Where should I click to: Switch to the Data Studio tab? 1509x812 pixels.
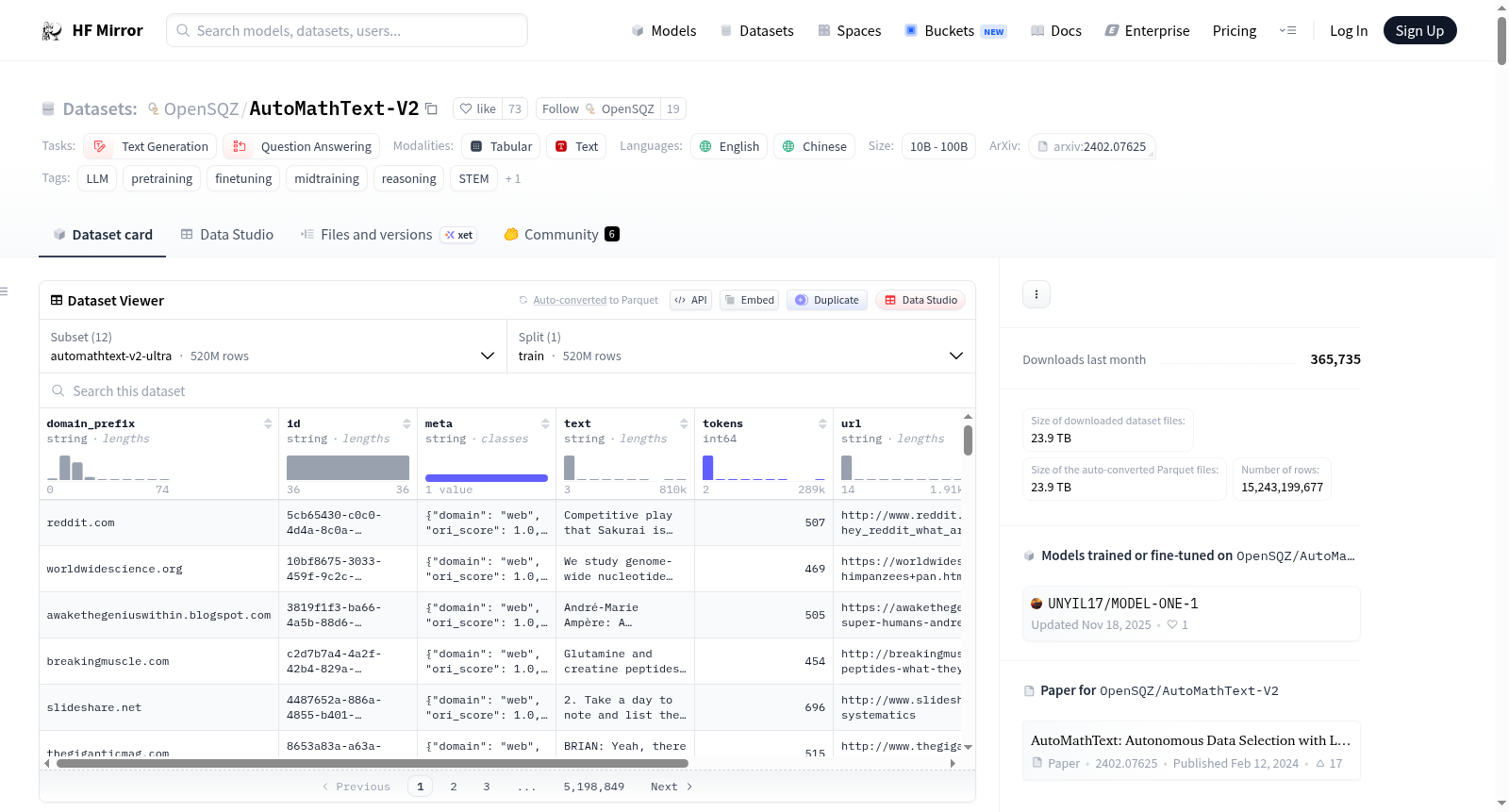(x=227, y=235)
